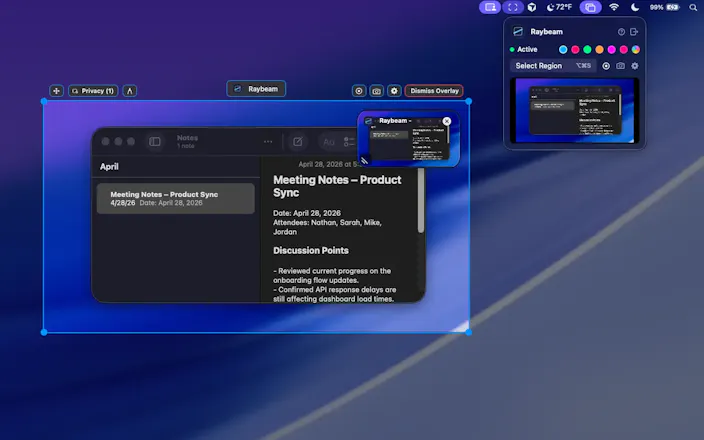This screenshot has width=704, height=440.
Task: Start recording from the Raybeam popup
Action: click(606, 66)
